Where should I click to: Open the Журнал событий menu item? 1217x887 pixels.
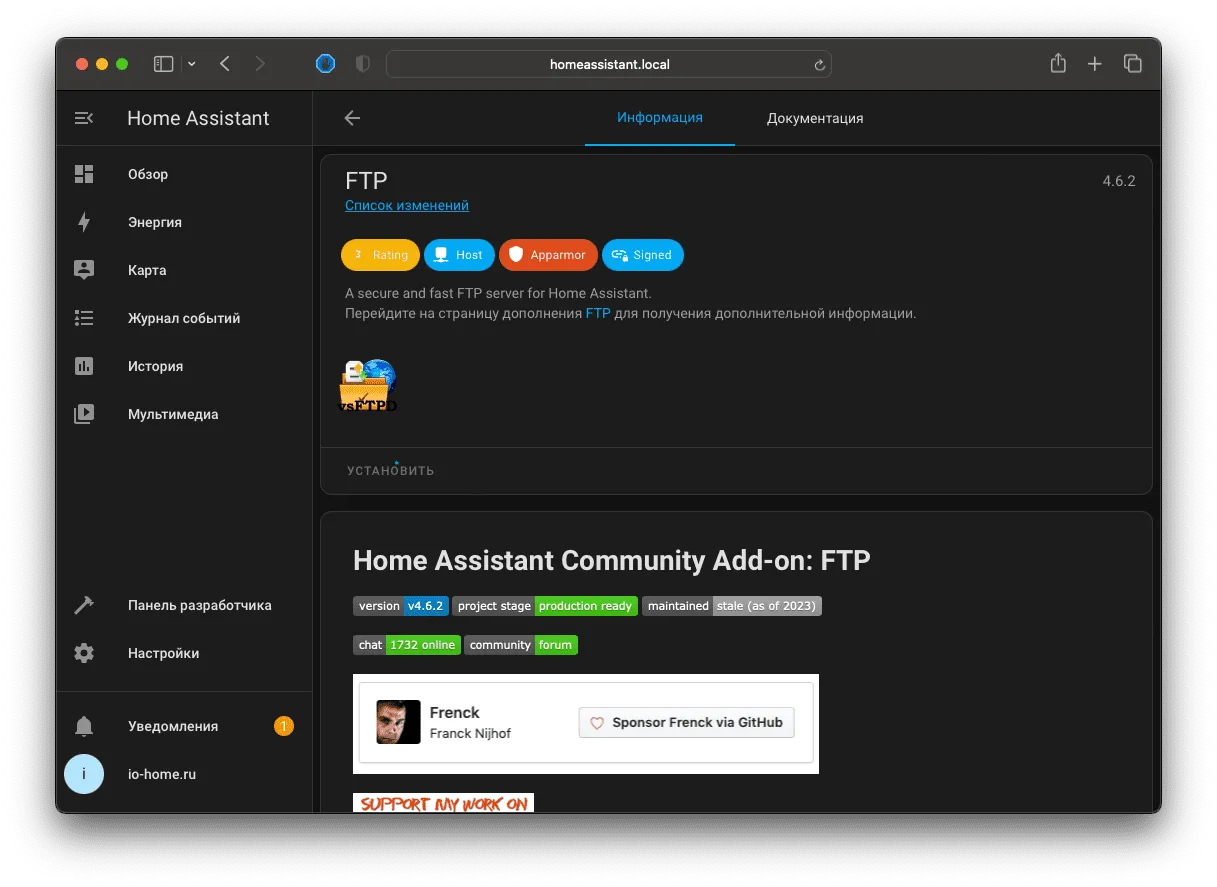184,318
